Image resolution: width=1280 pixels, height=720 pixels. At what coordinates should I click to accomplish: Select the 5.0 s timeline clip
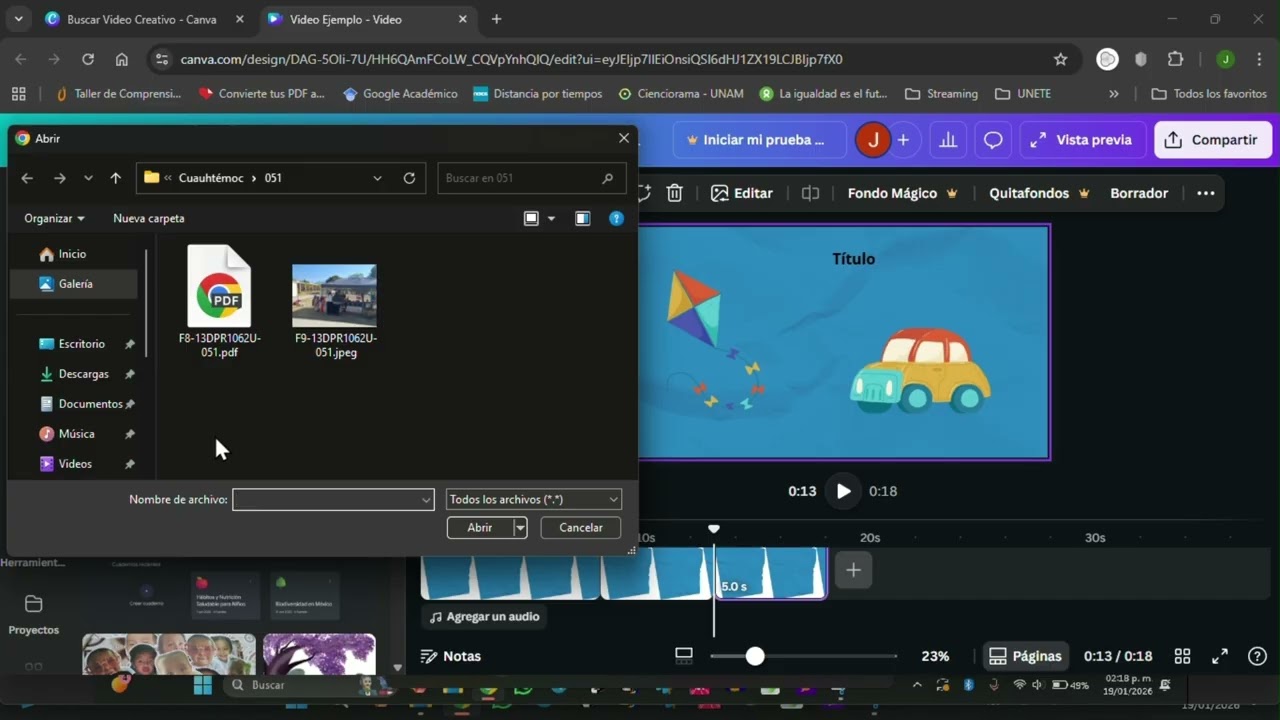point(771,573)
